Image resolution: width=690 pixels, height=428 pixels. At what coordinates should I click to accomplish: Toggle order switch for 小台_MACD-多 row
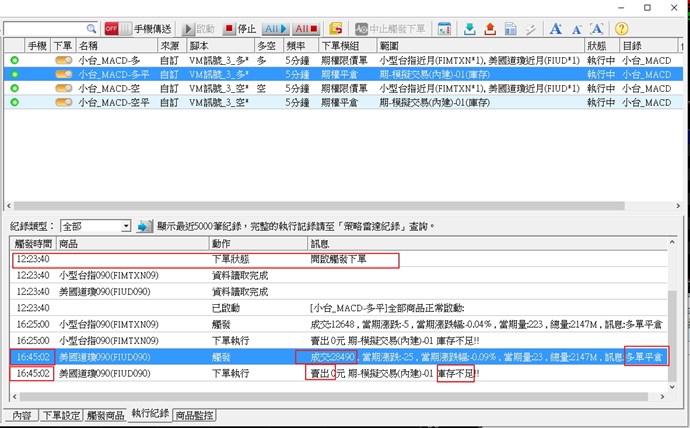coord(63,61)
